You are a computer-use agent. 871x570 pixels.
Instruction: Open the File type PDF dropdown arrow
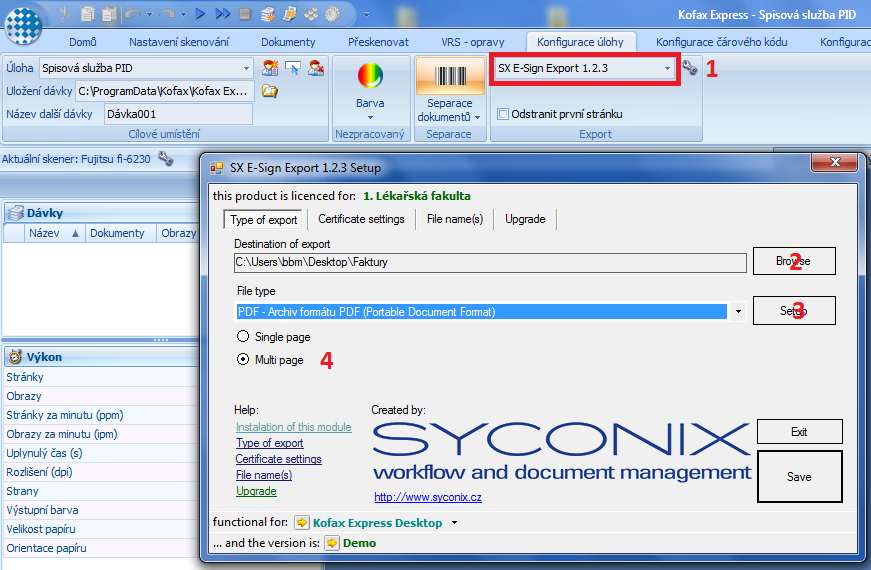click(x=738, y=312)
